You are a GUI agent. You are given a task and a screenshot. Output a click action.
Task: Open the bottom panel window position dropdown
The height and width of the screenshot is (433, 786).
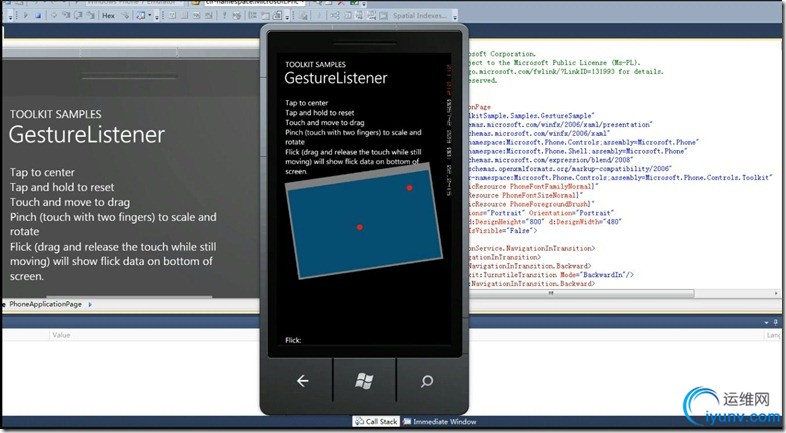pyautogui.click(x=766, y=322)
